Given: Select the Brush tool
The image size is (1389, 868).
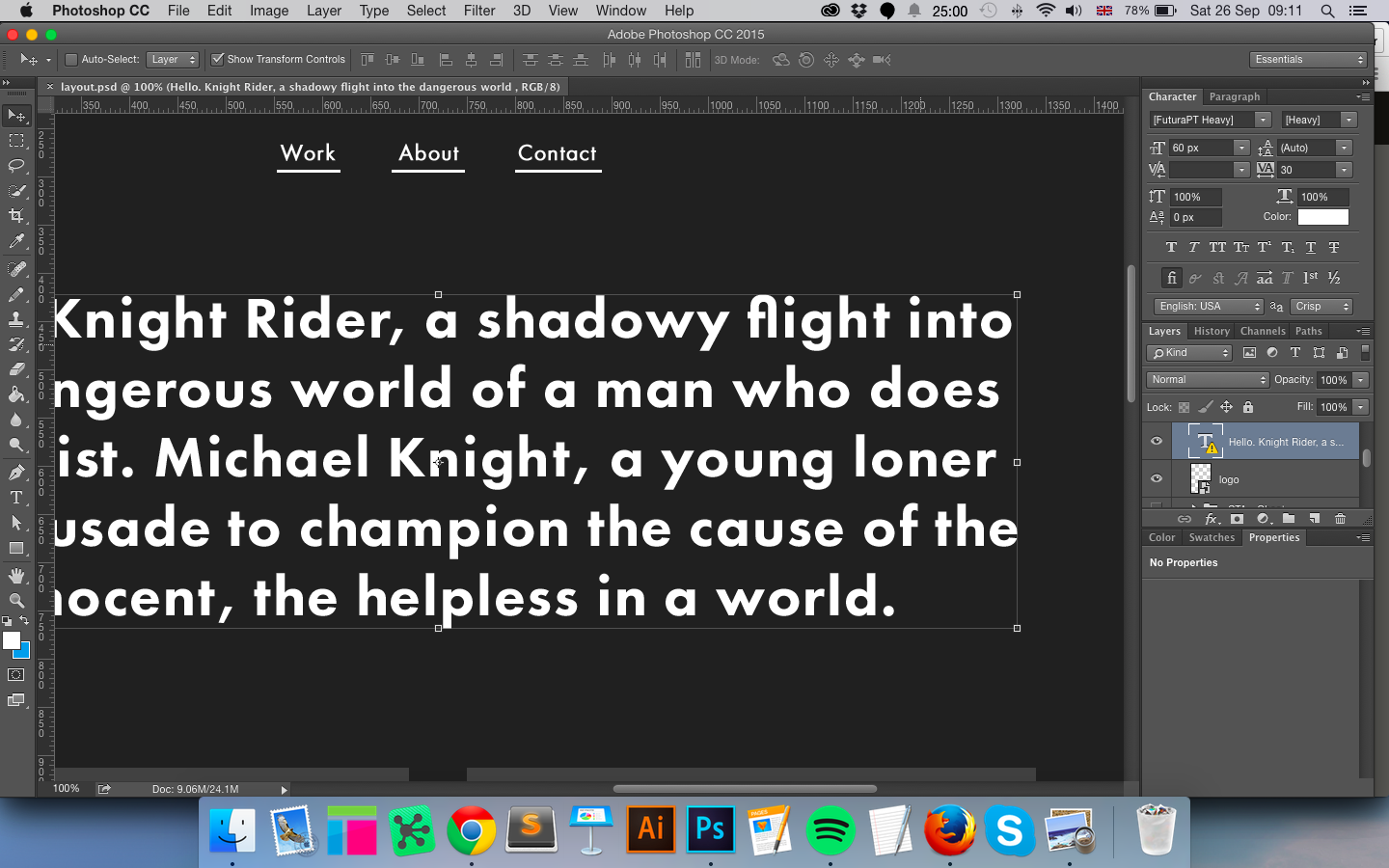Looking at the screenshot, I should pyautogui.click(x=16, y=294).
